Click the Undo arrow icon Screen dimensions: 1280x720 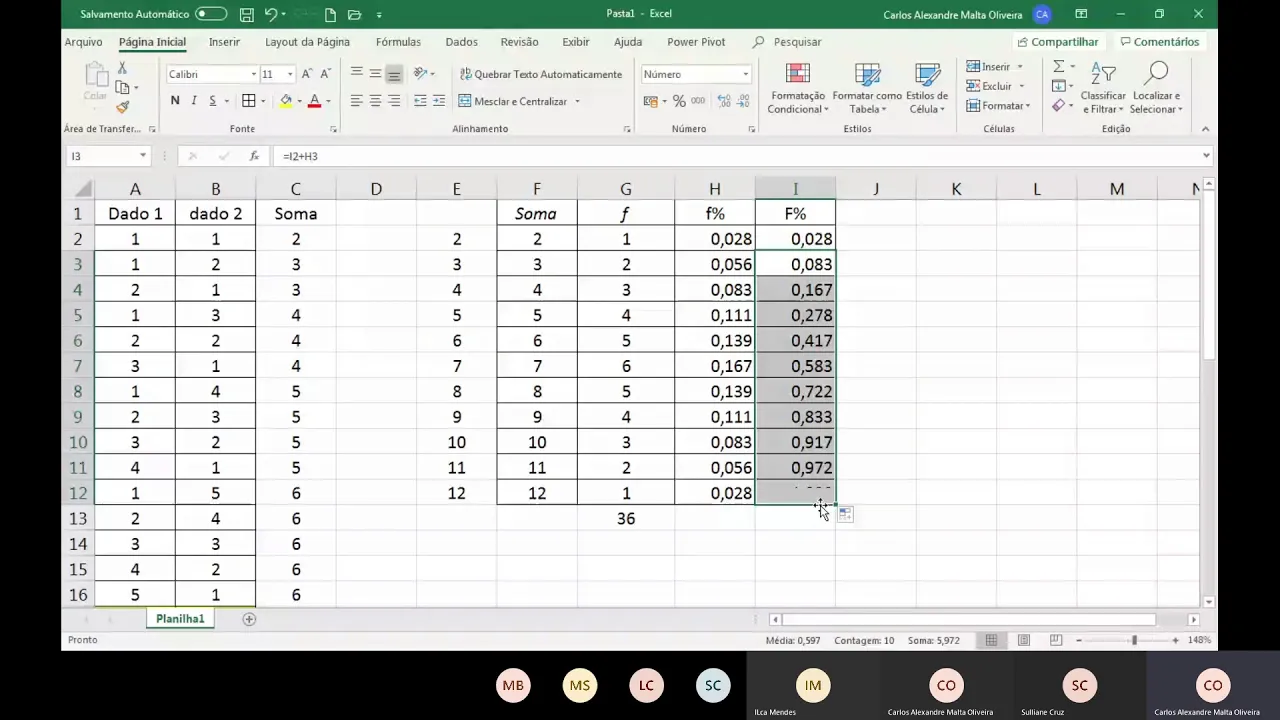271,15
